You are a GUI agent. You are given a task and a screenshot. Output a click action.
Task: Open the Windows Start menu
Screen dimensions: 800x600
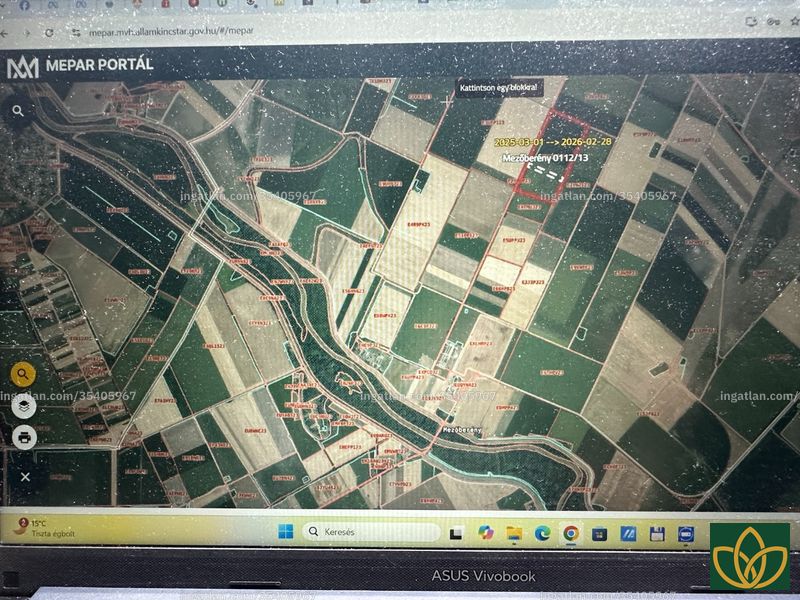click(285, 532)
